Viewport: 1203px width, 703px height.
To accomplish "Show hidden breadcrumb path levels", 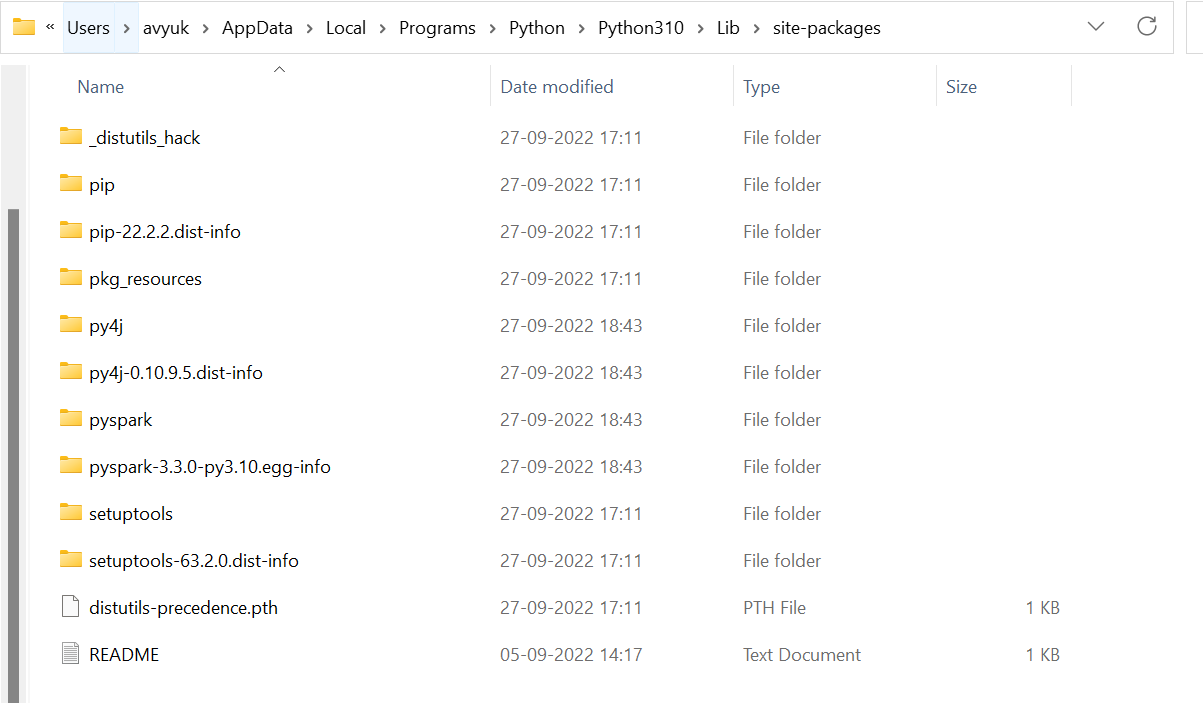I will [50, 27].
